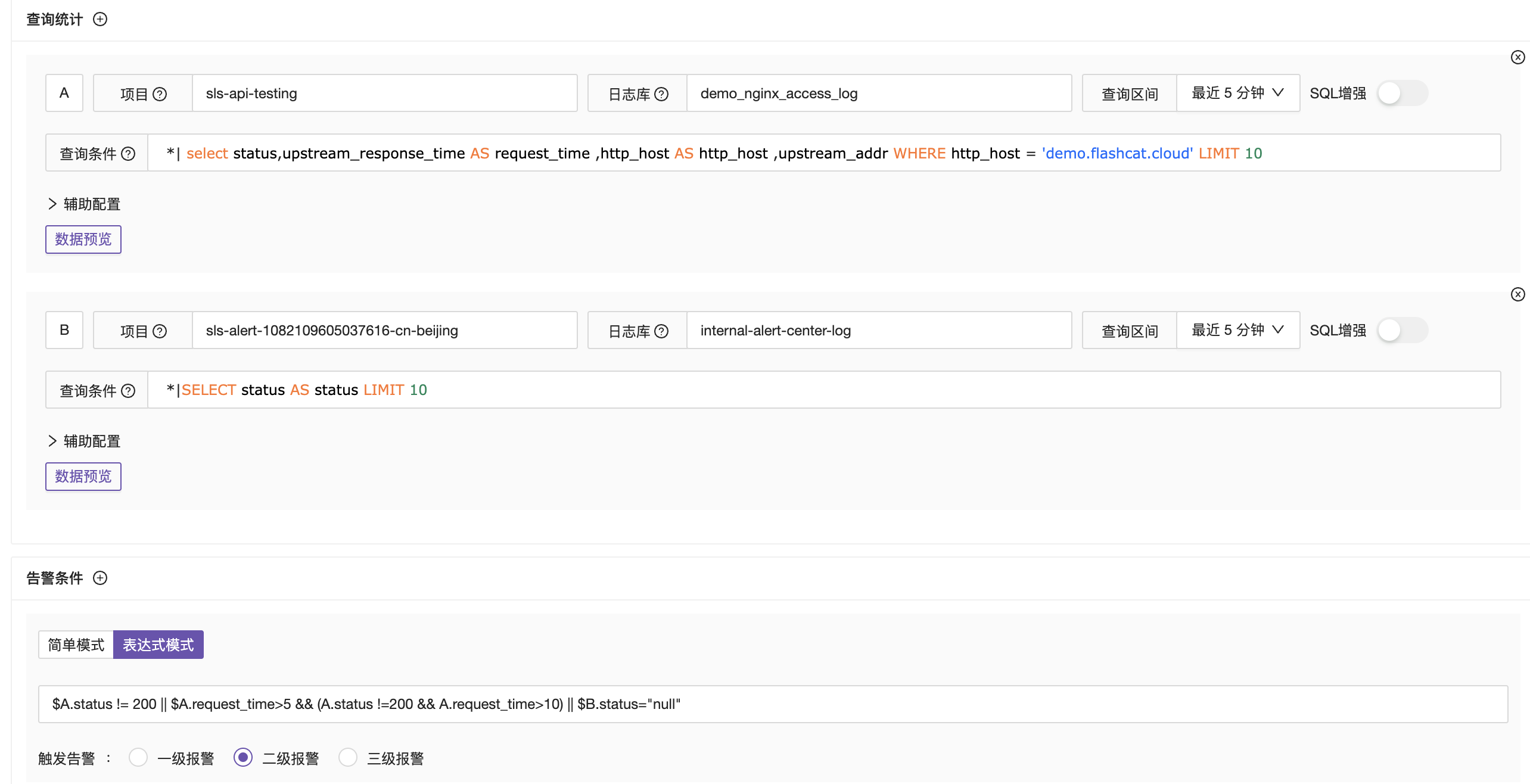1530x784 pixels.
Task: Select 三级报警 radio button
Action: (x=348, y=757)
